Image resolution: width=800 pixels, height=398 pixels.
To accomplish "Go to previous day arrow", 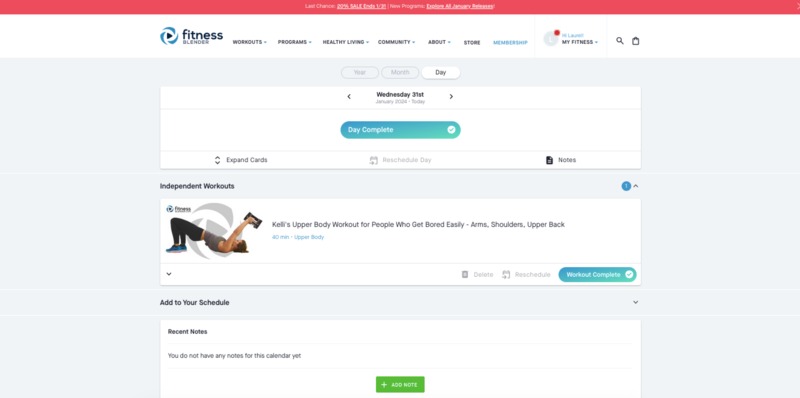I will pyautogui.click(x=349, y=96).
